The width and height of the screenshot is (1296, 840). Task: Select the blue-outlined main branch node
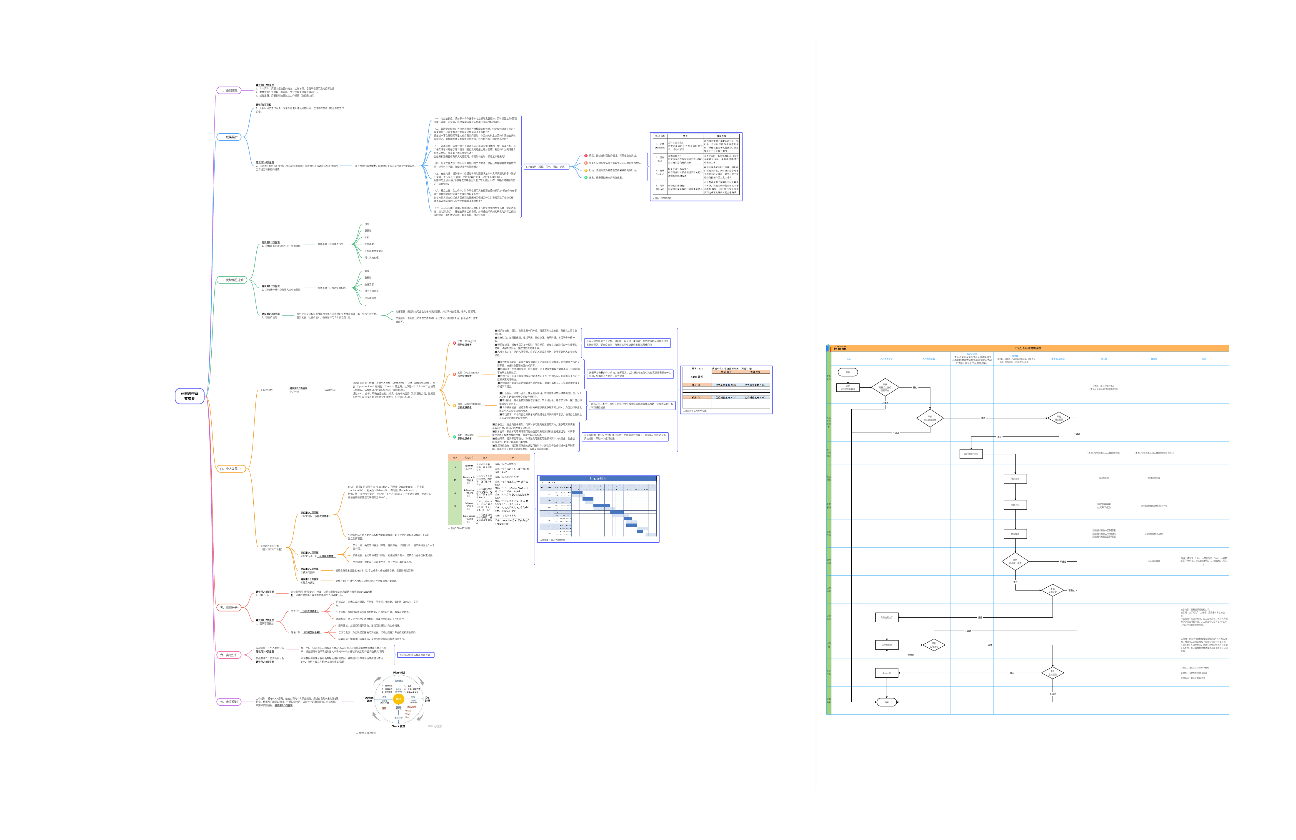click(x=231, y=136)
